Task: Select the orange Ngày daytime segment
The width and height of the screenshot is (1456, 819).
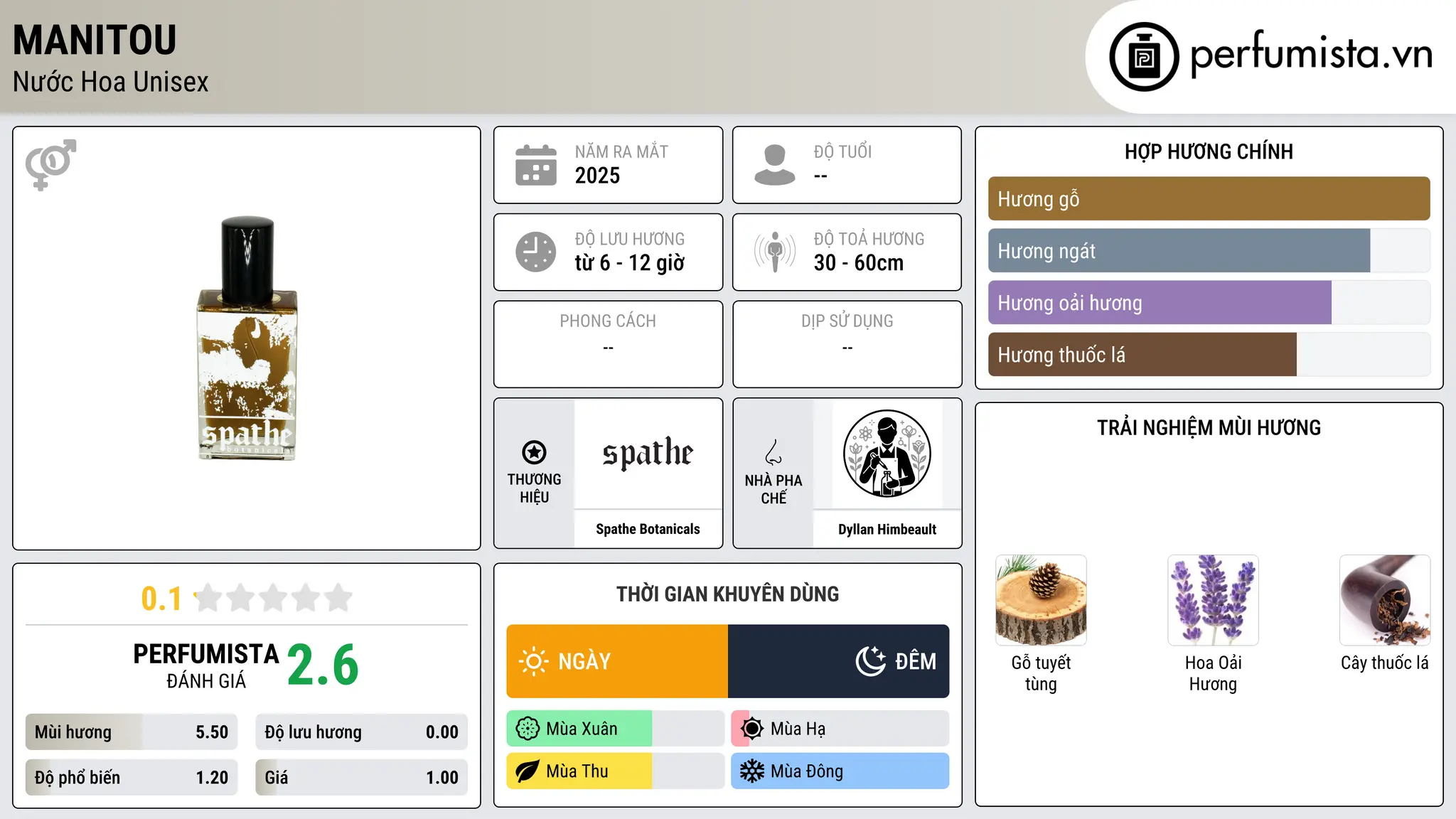Action: click(x=617, y=661)
